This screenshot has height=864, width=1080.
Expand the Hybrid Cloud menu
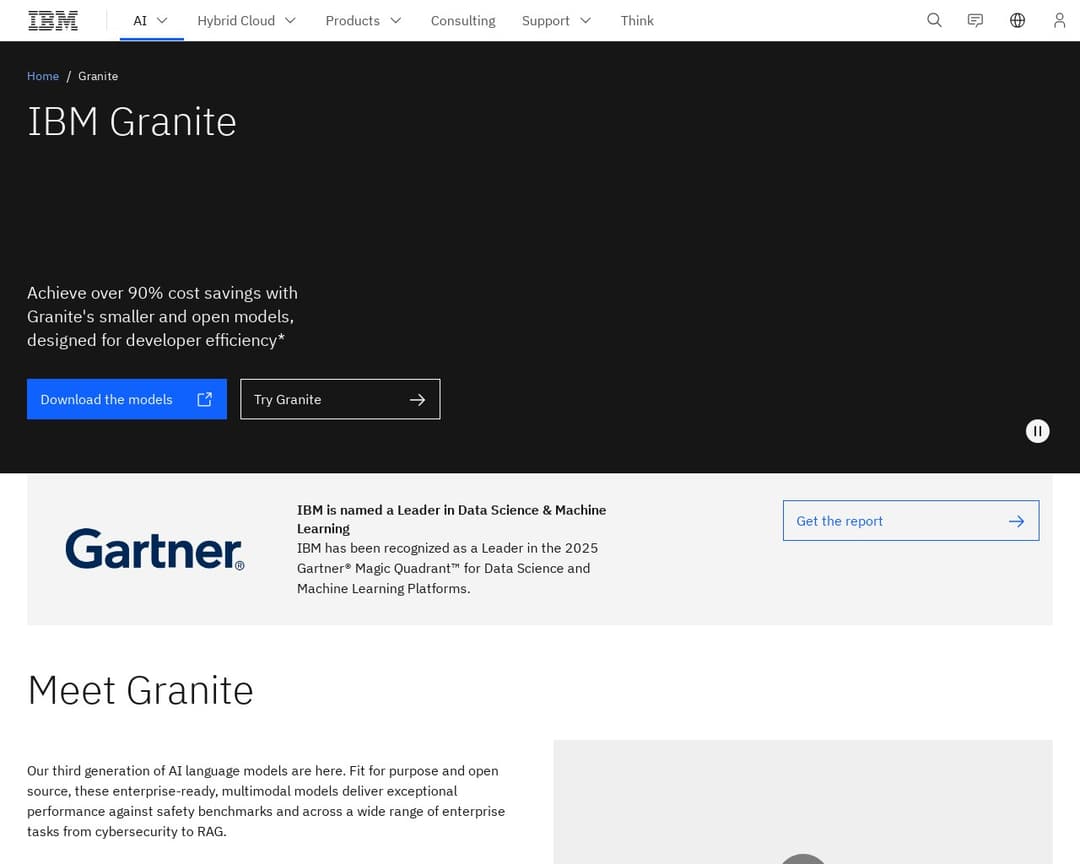247,21
